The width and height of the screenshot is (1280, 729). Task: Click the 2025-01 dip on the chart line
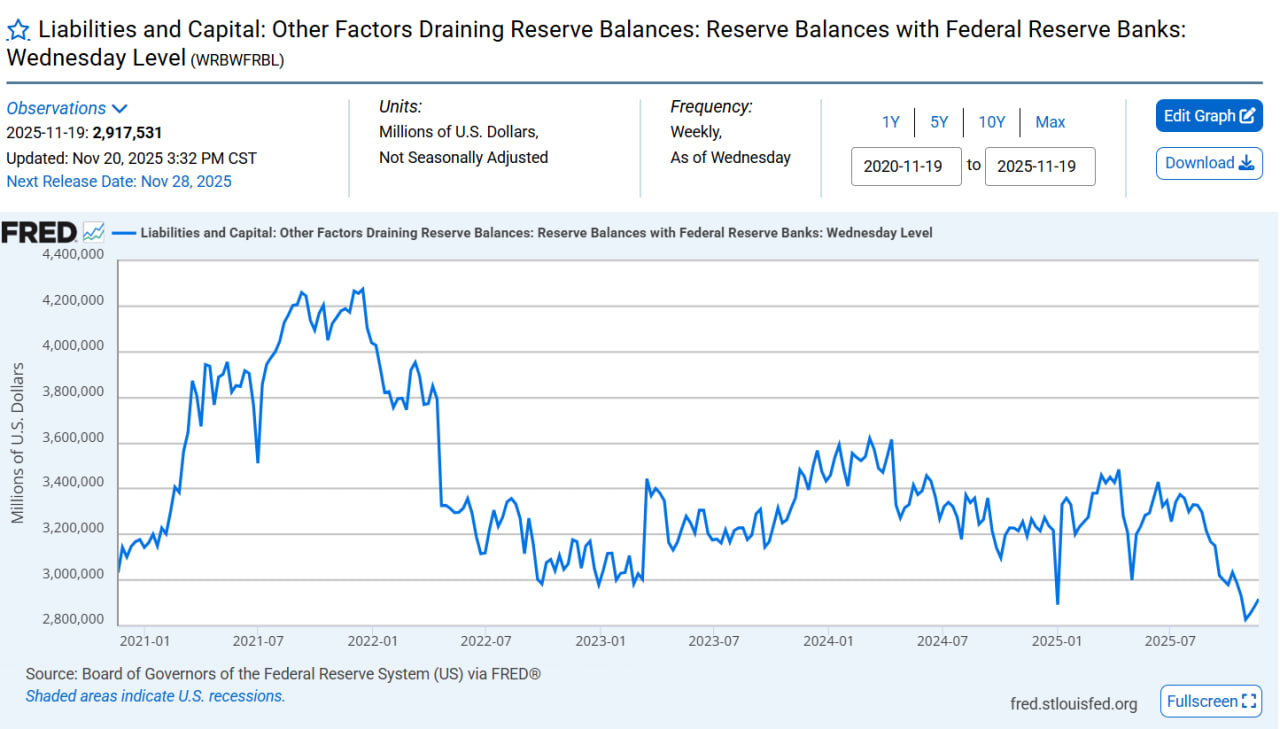click(1057, 603)
